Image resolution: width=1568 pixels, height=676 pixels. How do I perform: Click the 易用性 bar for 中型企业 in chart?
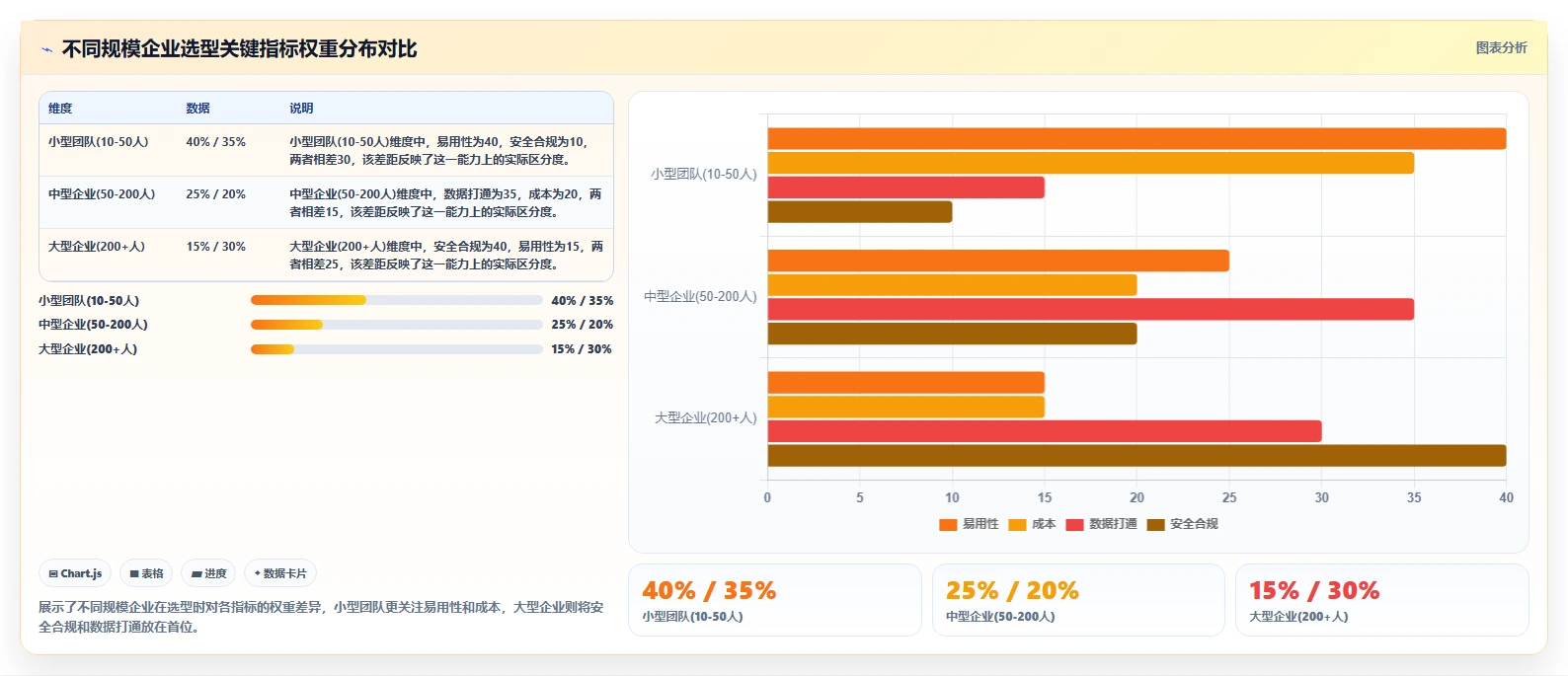pos(998,261)
